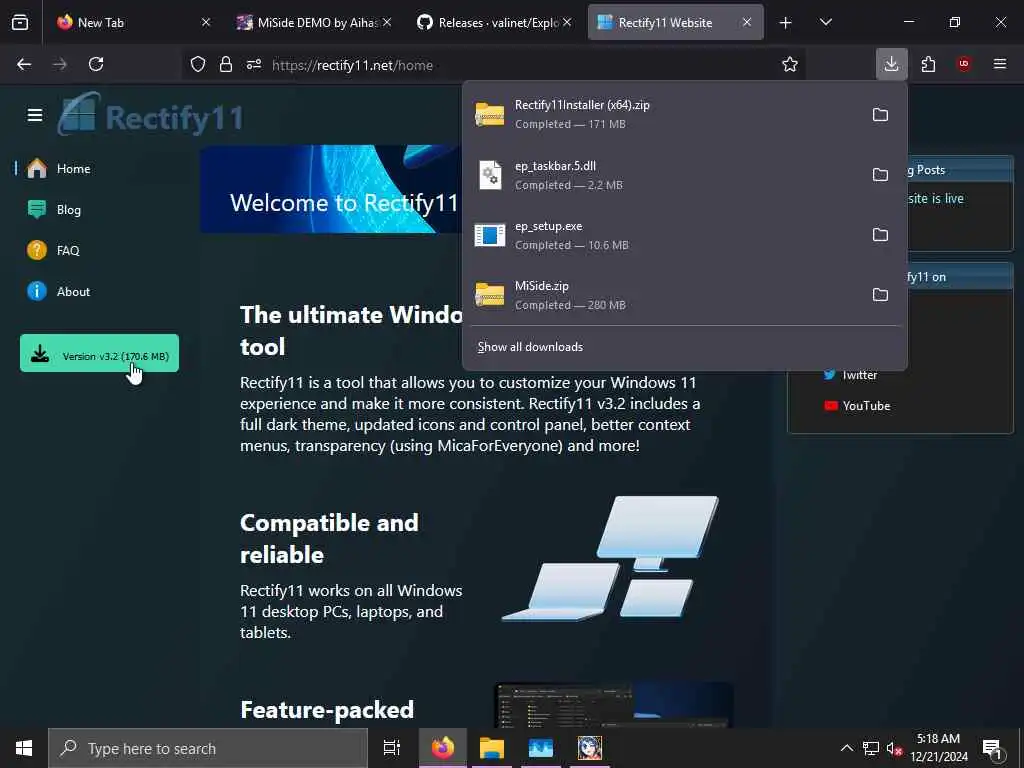Click the Rectify11 logo
The image size is (1024, 768).
(151, 115)
